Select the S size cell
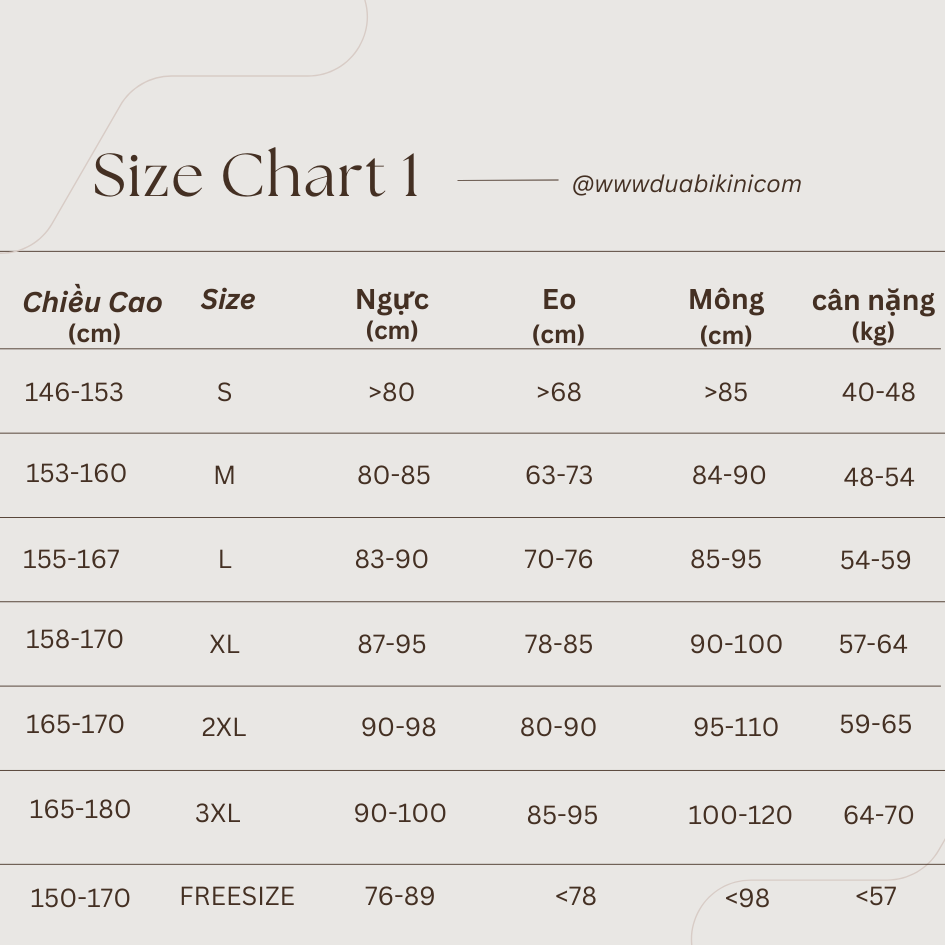945x945 pixels. (x=224, y=392)
